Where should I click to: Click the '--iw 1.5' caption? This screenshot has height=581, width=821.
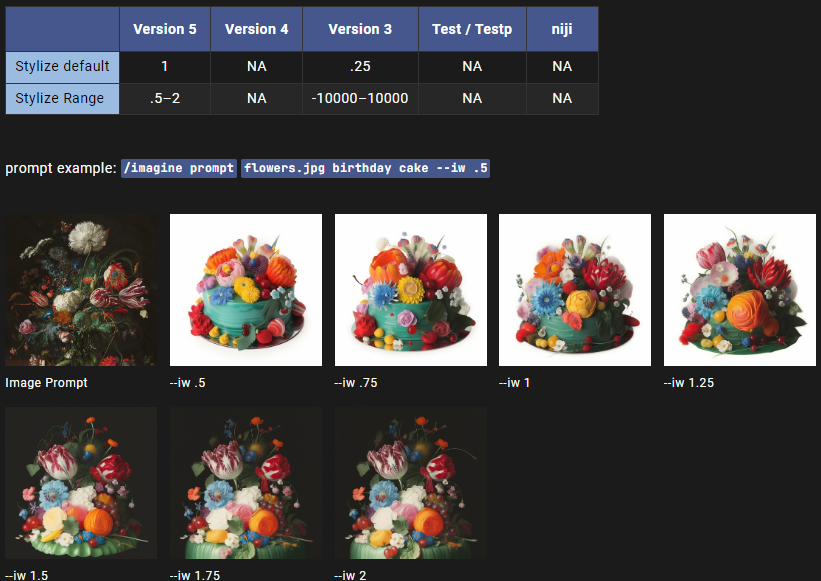click(27, 575)
